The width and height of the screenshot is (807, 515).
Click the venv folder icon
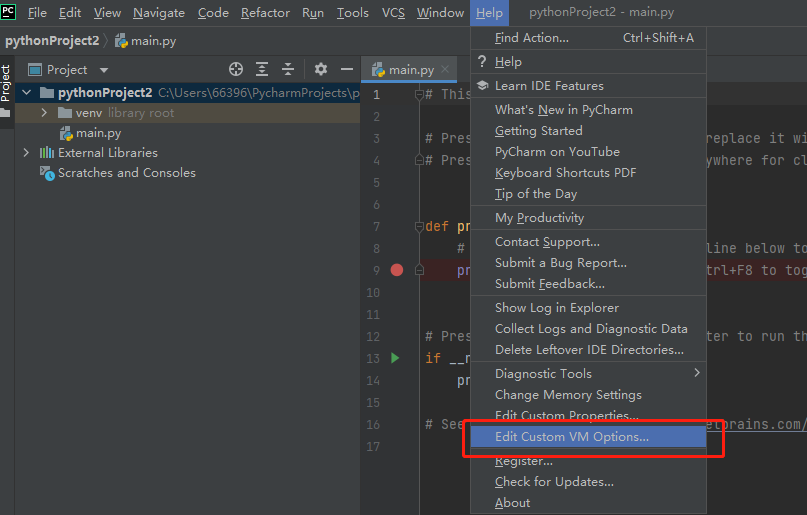coord(65,113)
